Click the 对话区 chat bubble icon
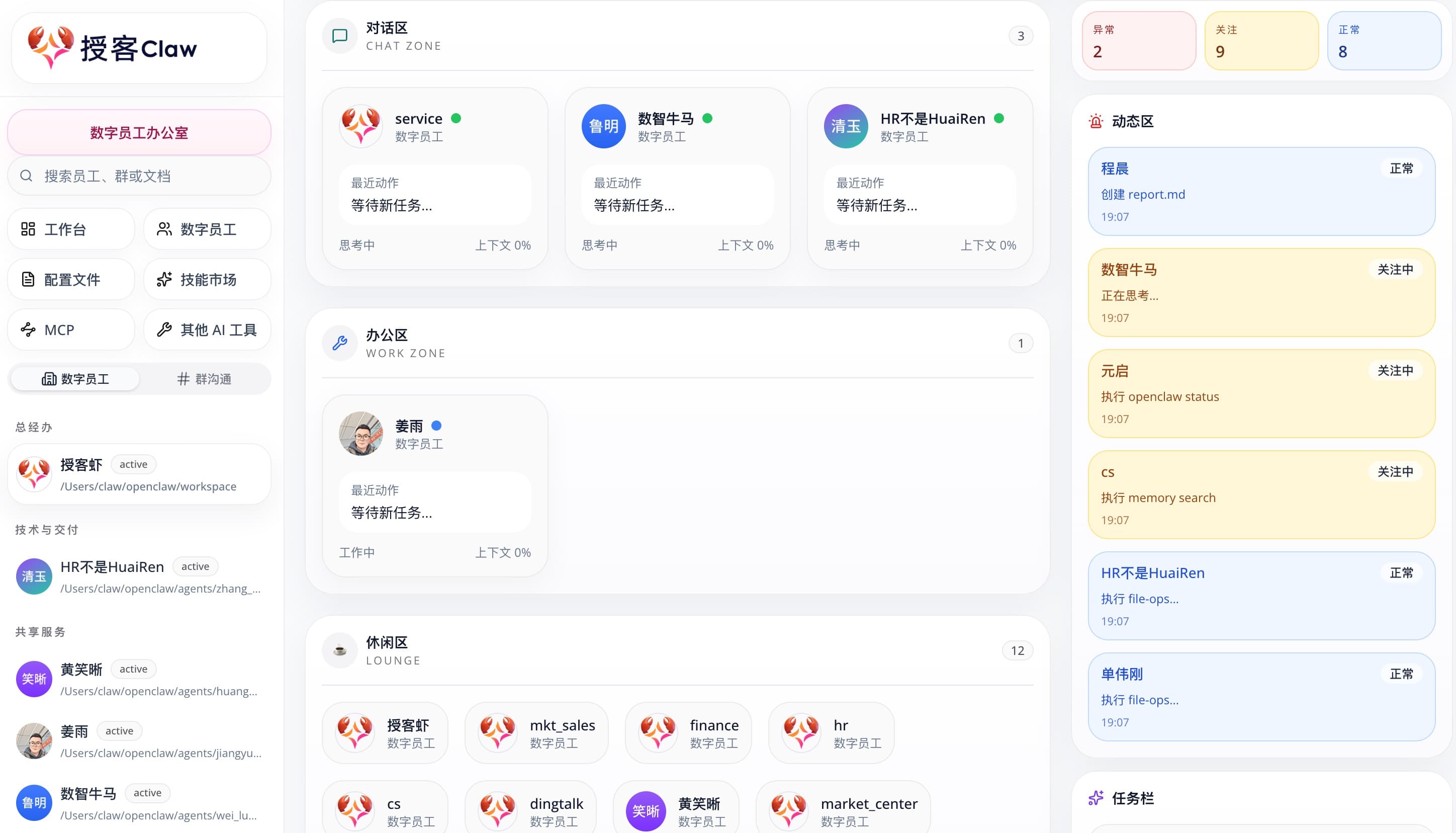Screen dimensions: 1456x833 pos(339,36)
